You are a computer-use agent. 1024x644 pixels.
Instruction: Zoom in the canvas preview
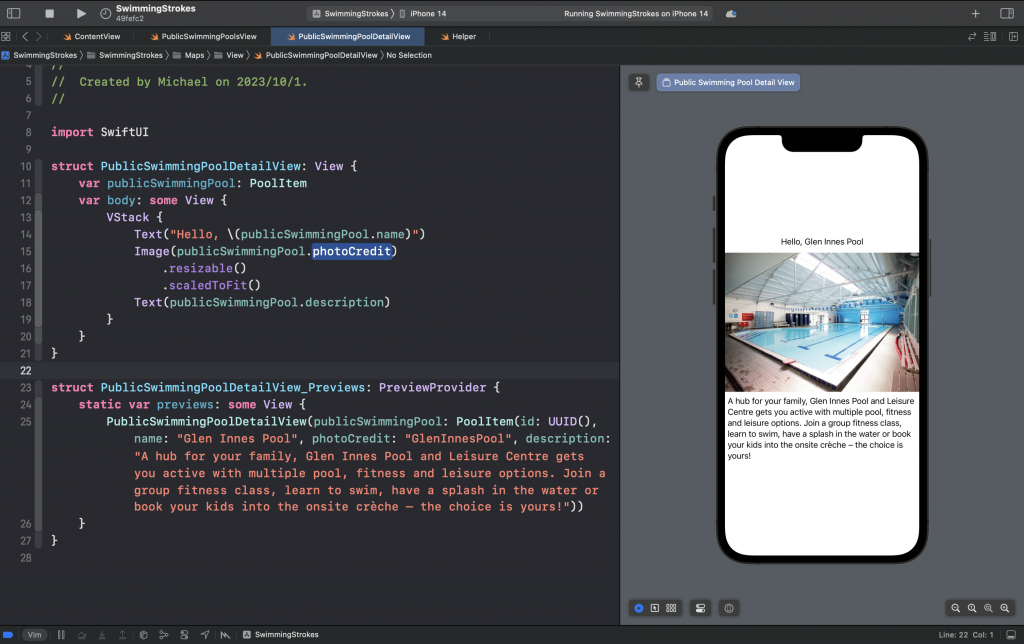point(1004,608)
